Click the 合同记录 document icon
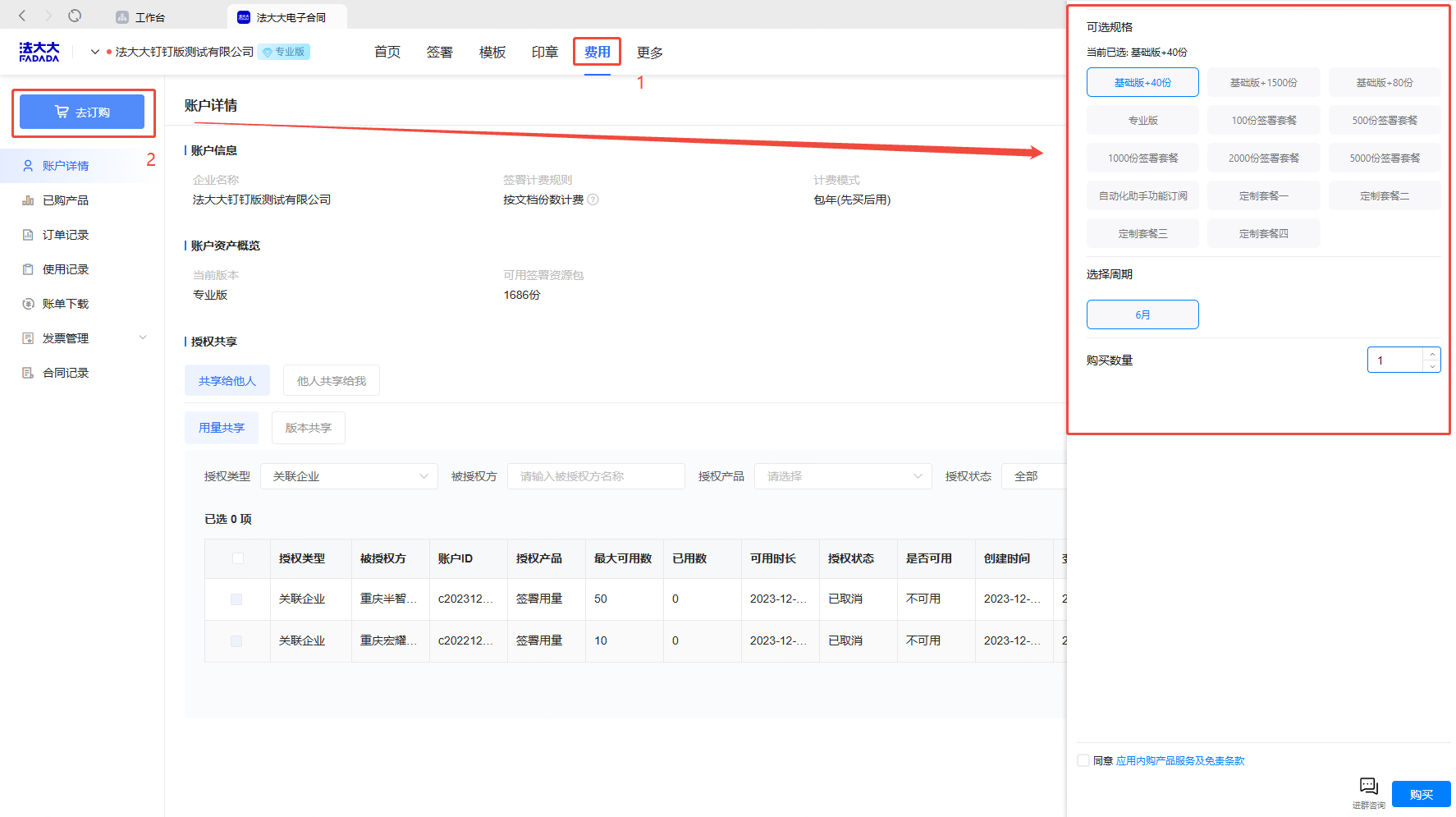 28,373
